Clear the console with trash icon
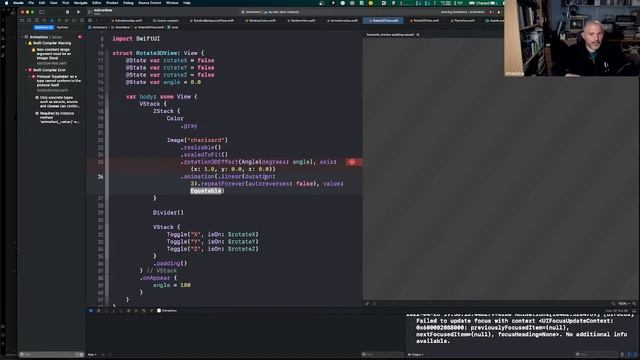The height and width of the screenshot is (360, 640). click(x=622, y=355)
